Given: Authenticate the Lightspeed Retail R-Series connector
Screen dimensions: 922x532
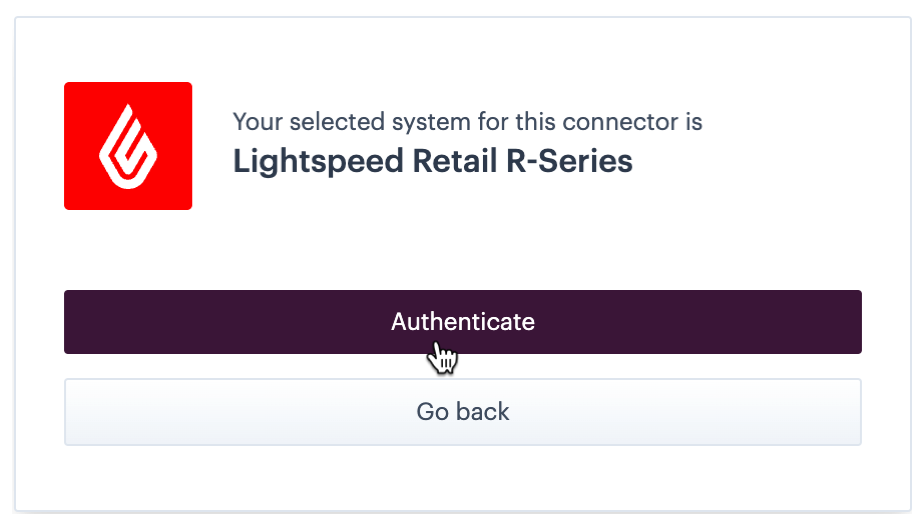Looking at the screenshot, I should [x=462, y=322].
